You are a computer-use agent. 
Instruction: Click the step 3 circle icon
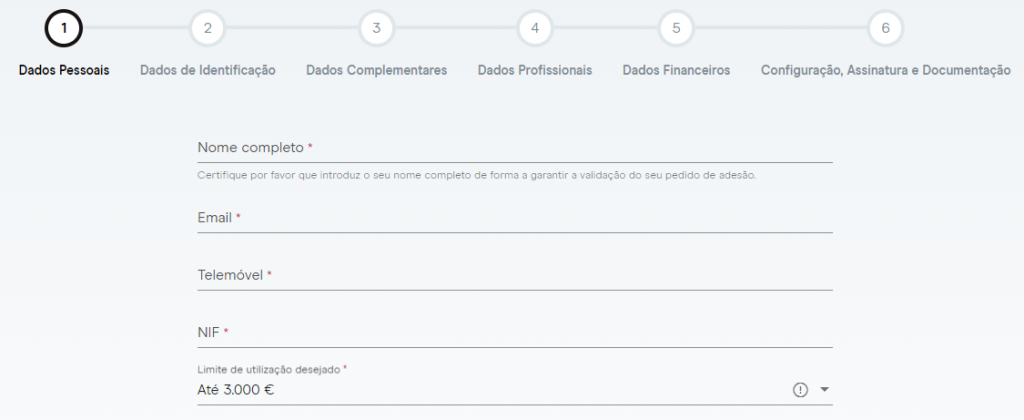pos(376,28)
